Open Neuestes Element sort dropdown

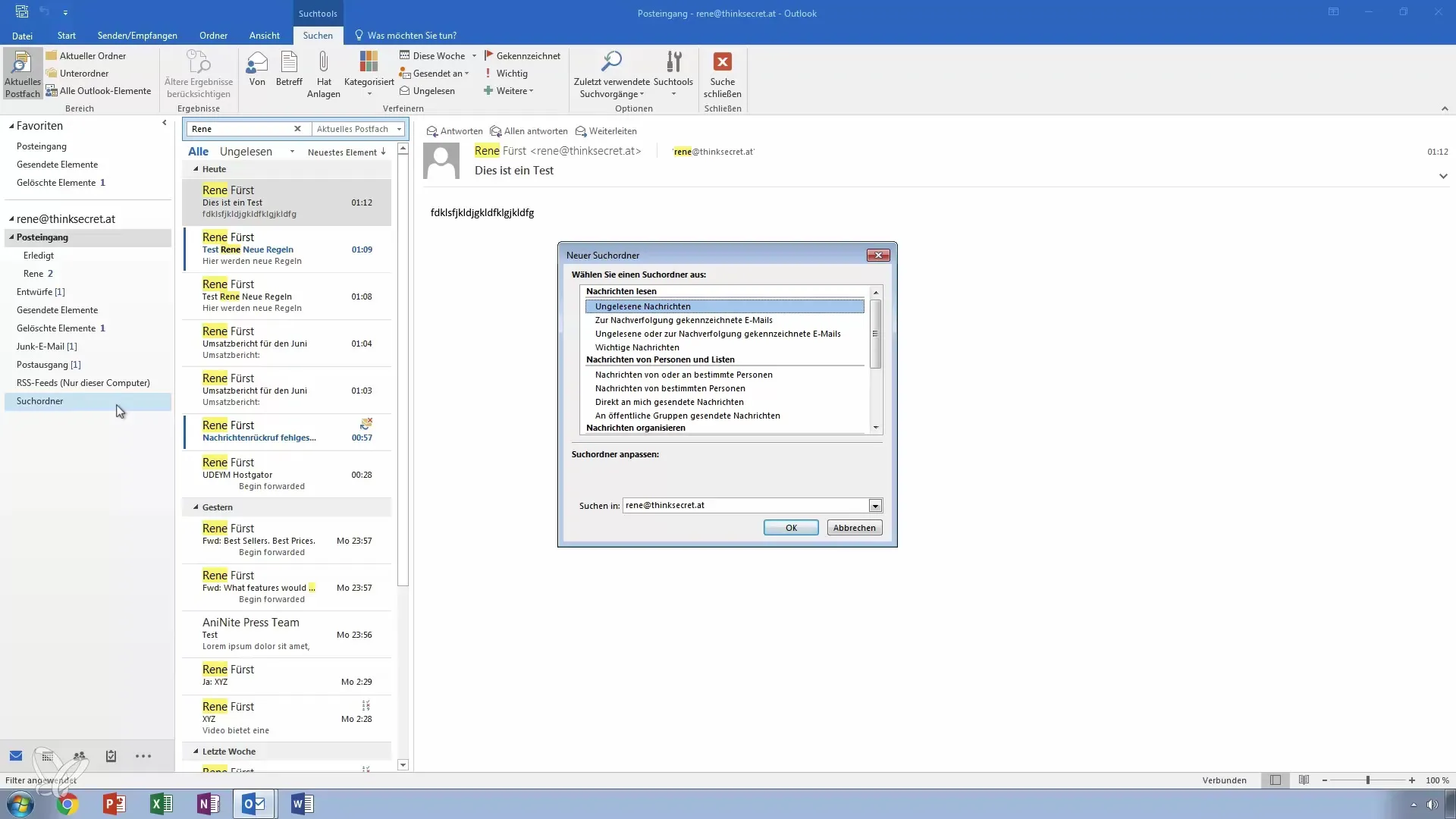tap(347, 152)
